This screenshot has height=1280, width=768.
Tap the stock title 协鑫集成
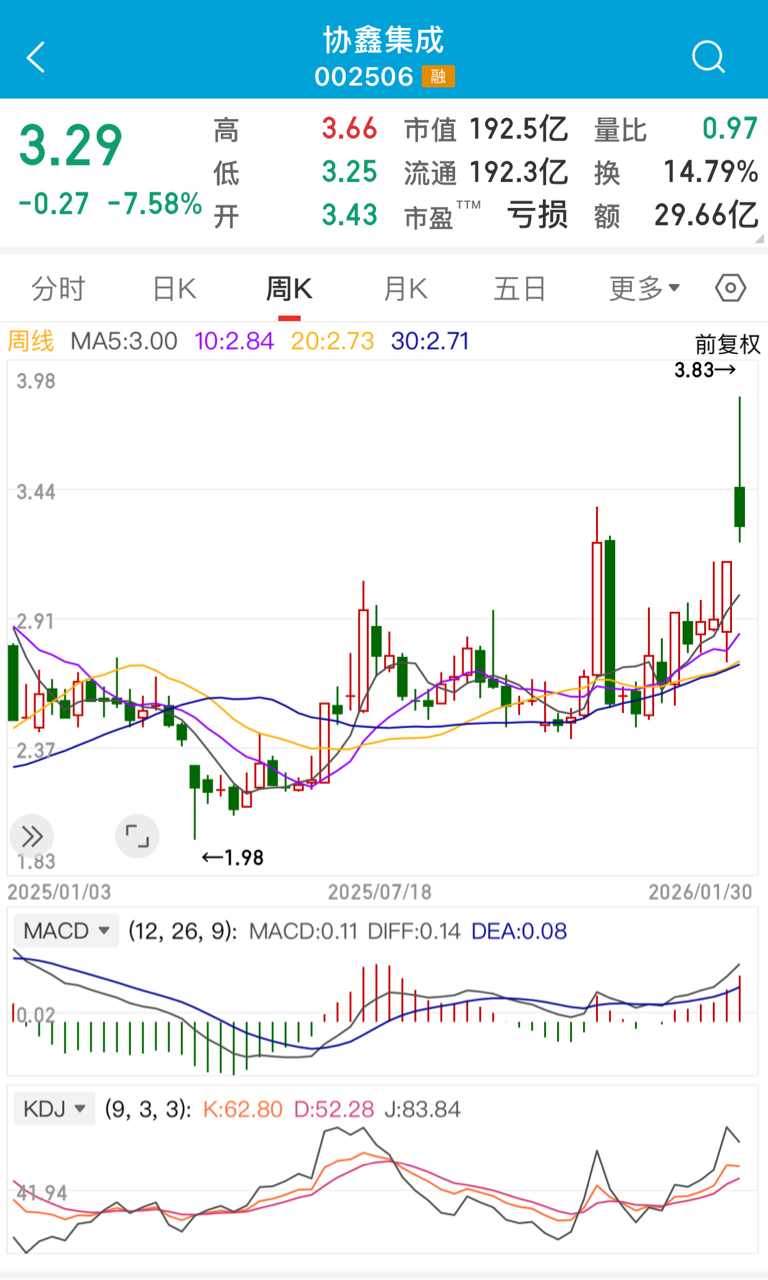click(384, 41)
